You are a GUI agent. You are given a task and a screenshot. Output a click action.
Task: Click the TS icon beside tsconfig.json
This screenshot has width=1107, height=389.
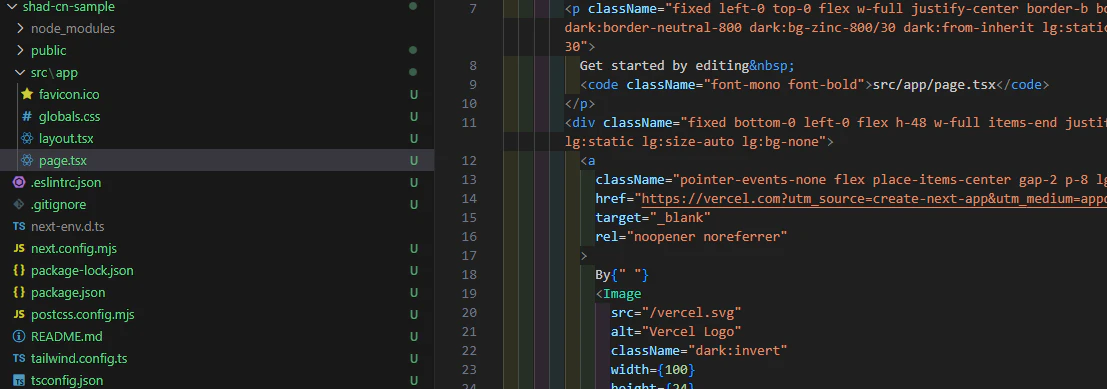(x=19, y=380)
